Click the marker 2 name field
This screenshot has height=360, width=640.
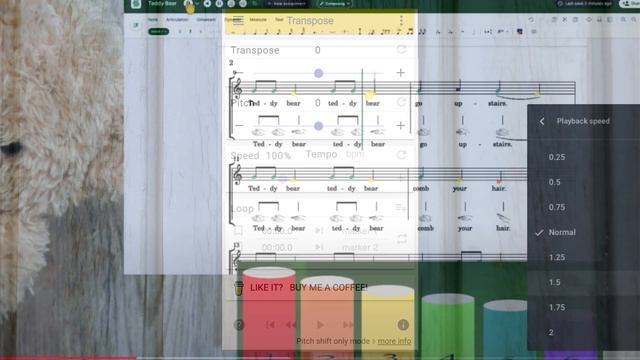(360, 247)
